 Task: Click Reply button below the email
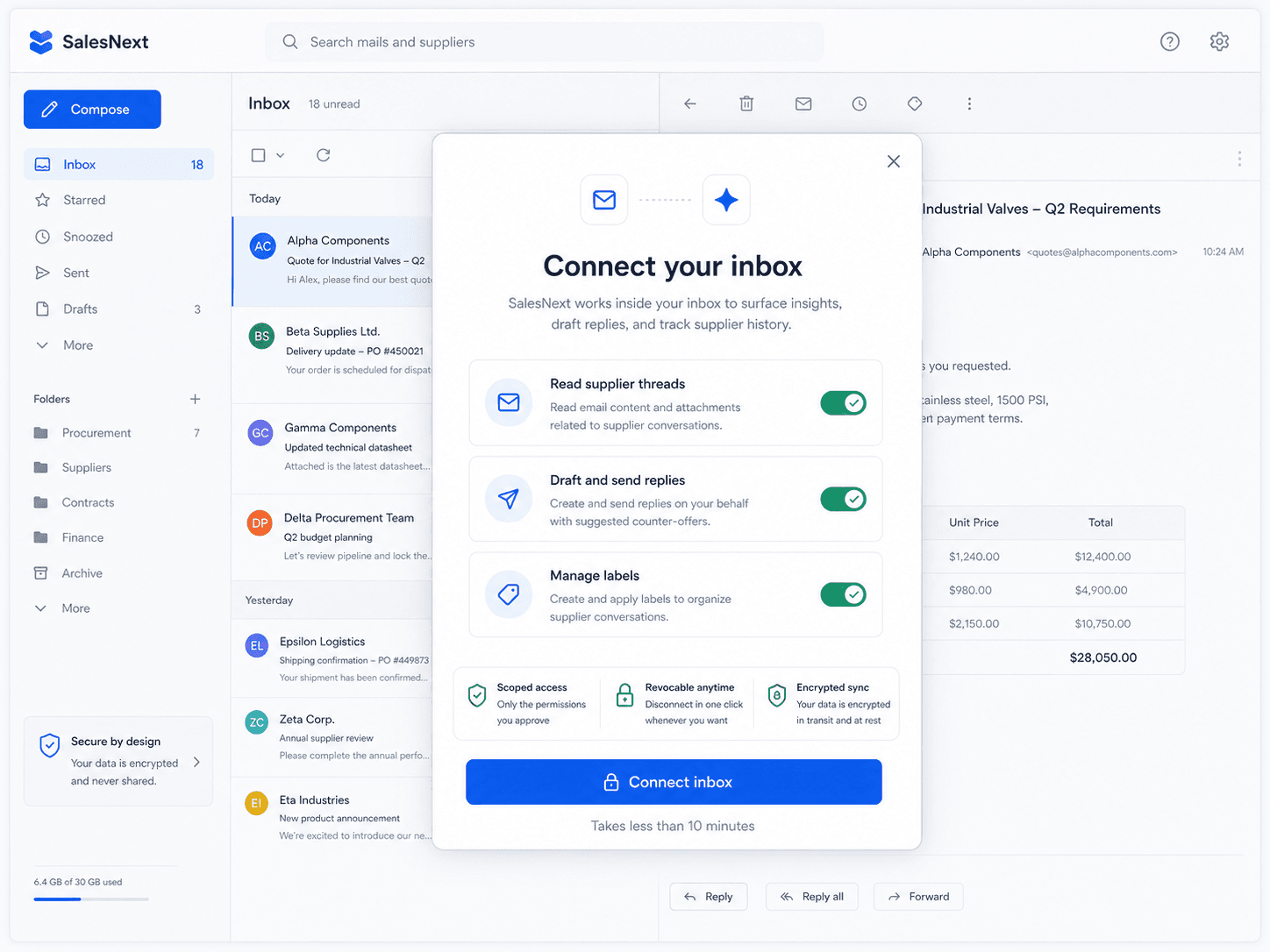click(709, 897)
